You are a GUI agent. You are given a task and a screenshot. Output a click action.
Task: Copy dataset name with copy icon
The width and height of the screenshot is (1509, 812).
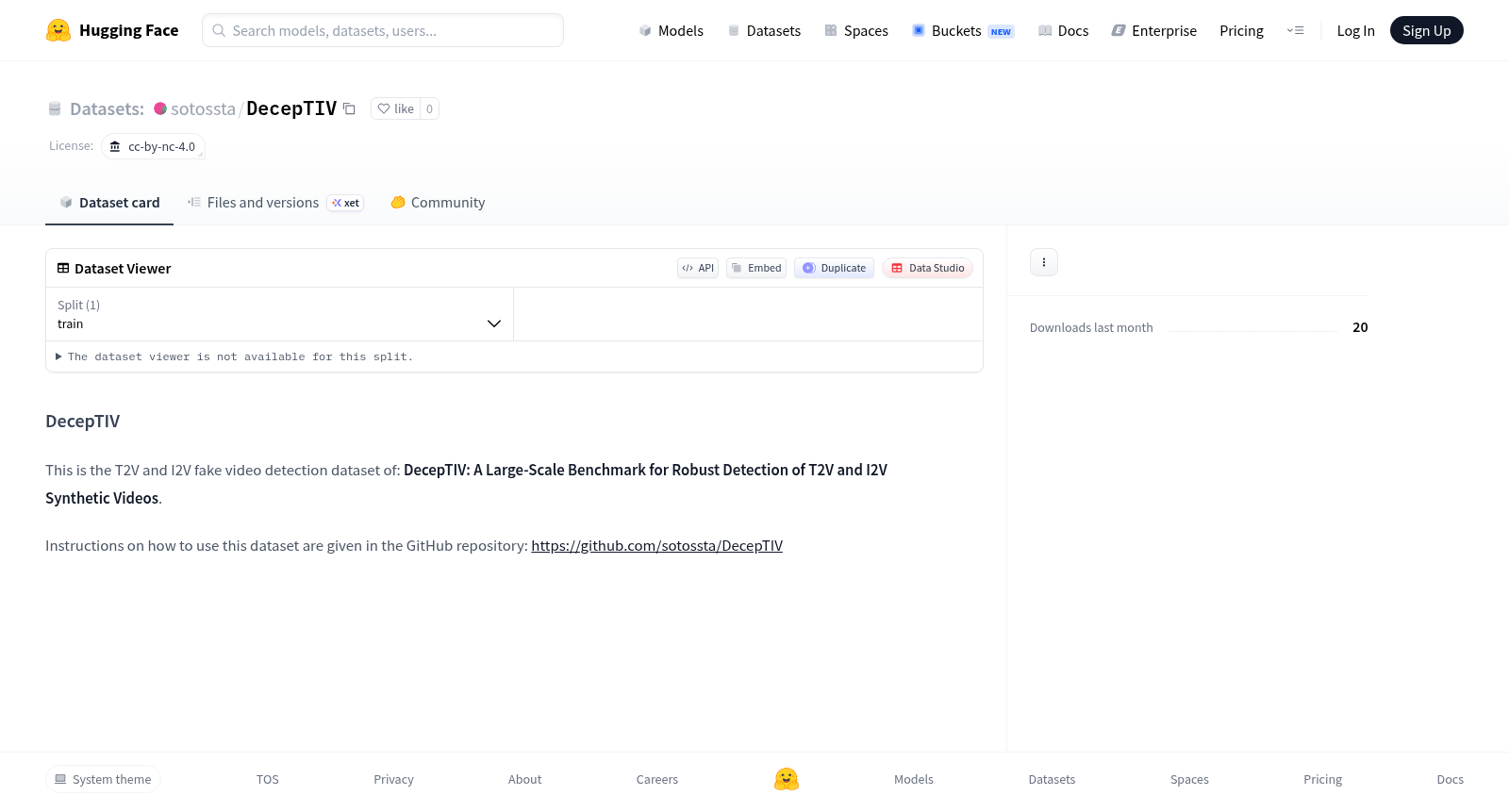[x=349, y=108]
